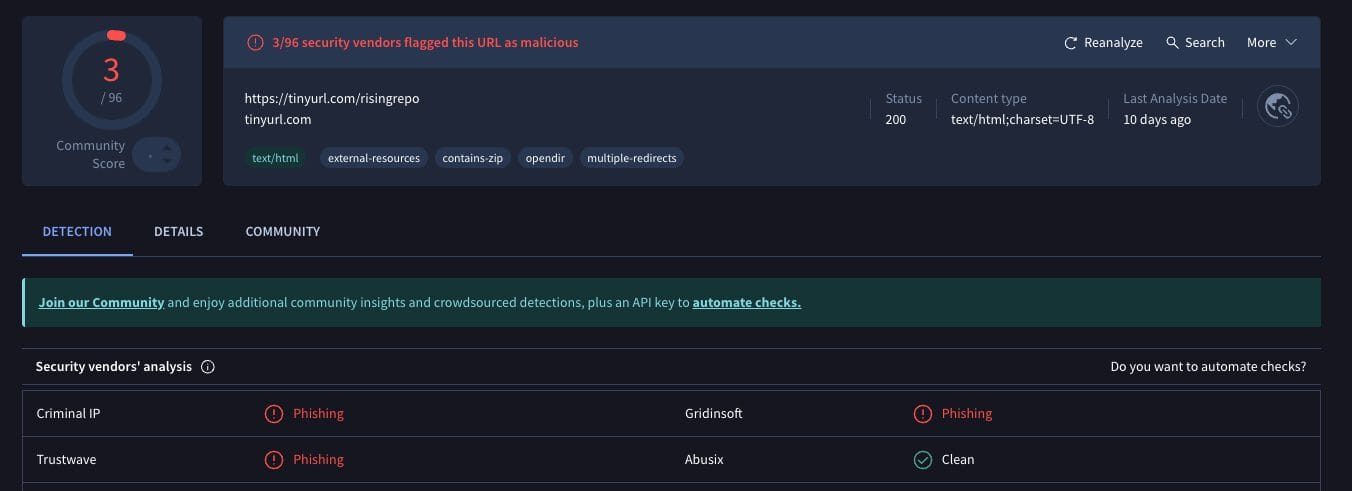Click the multiple-redirects tag

click(x=631, y=158)
